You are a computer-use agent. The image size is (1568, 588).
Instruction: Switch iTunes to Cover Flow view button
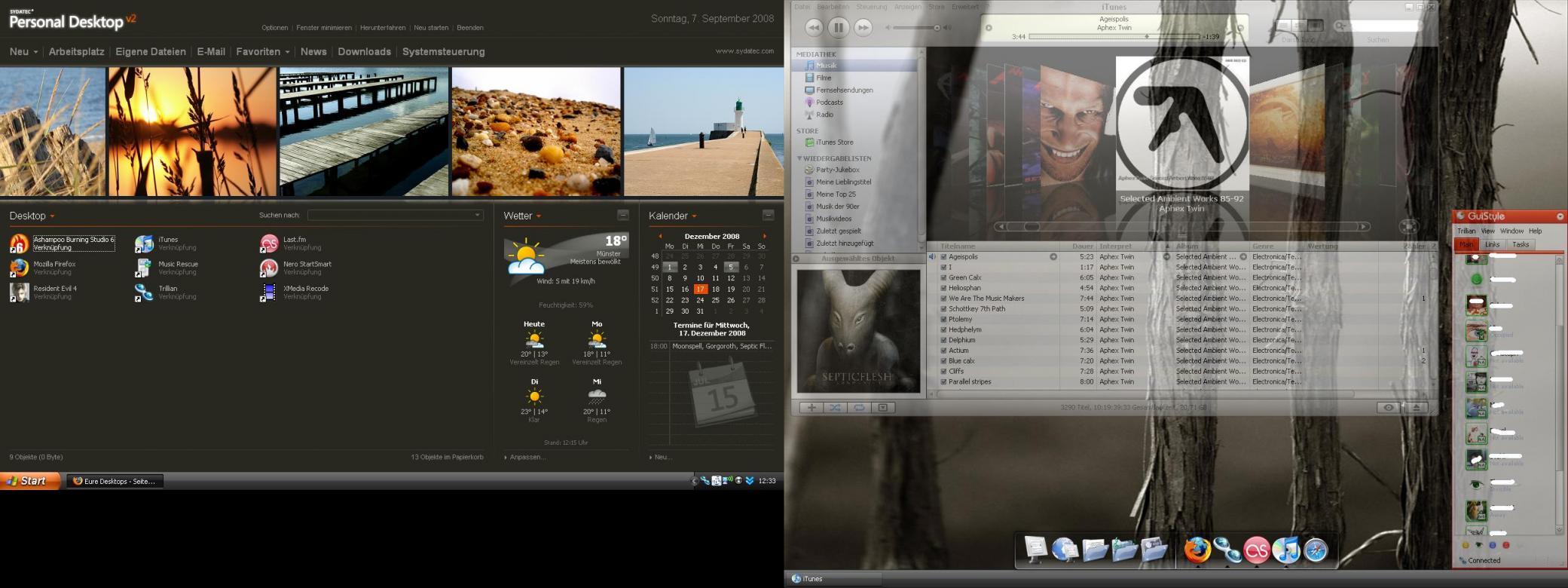coord(1315,26)
